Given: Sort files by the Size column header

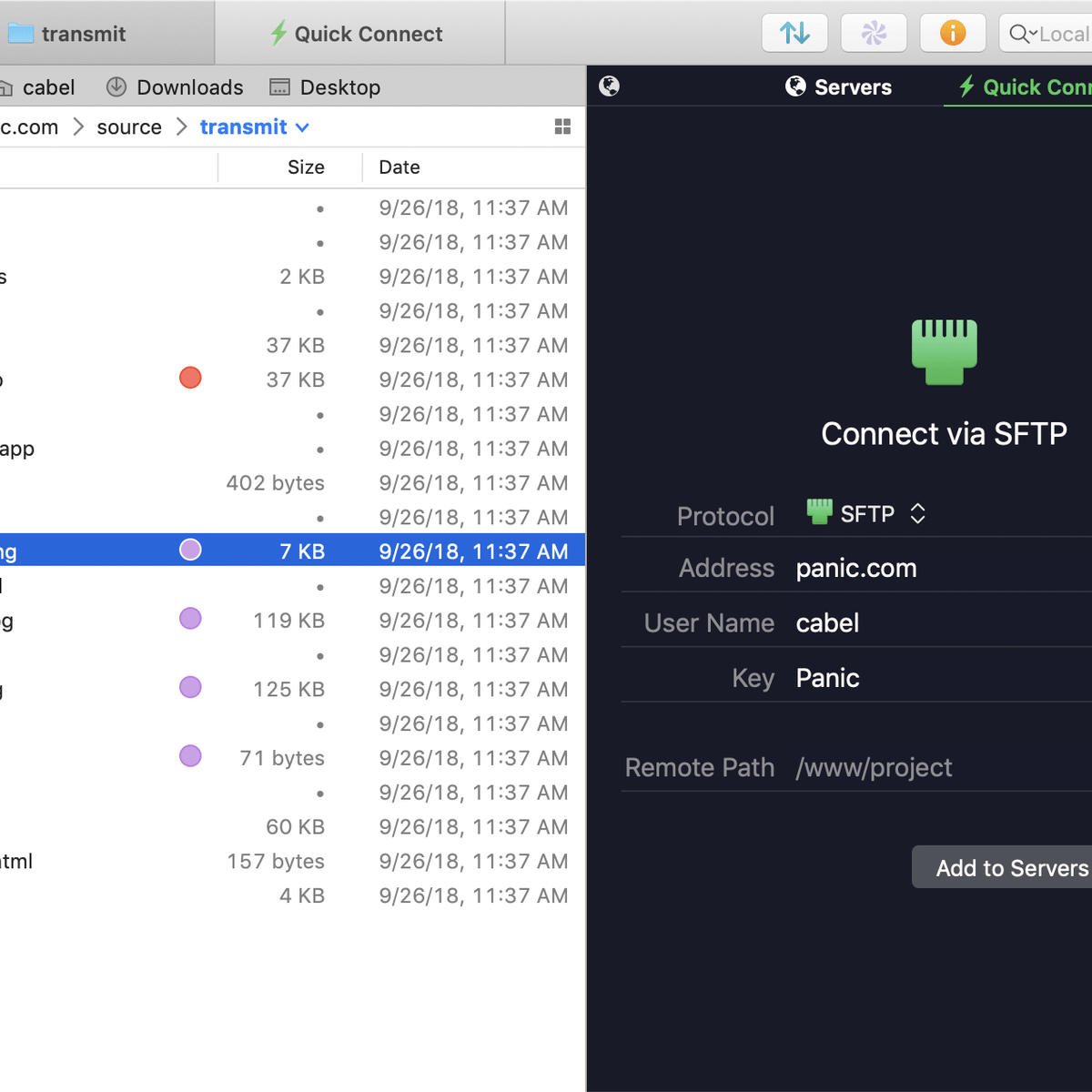Looking at the screenshot, I should pyautogui.click(x=306, y=167).
